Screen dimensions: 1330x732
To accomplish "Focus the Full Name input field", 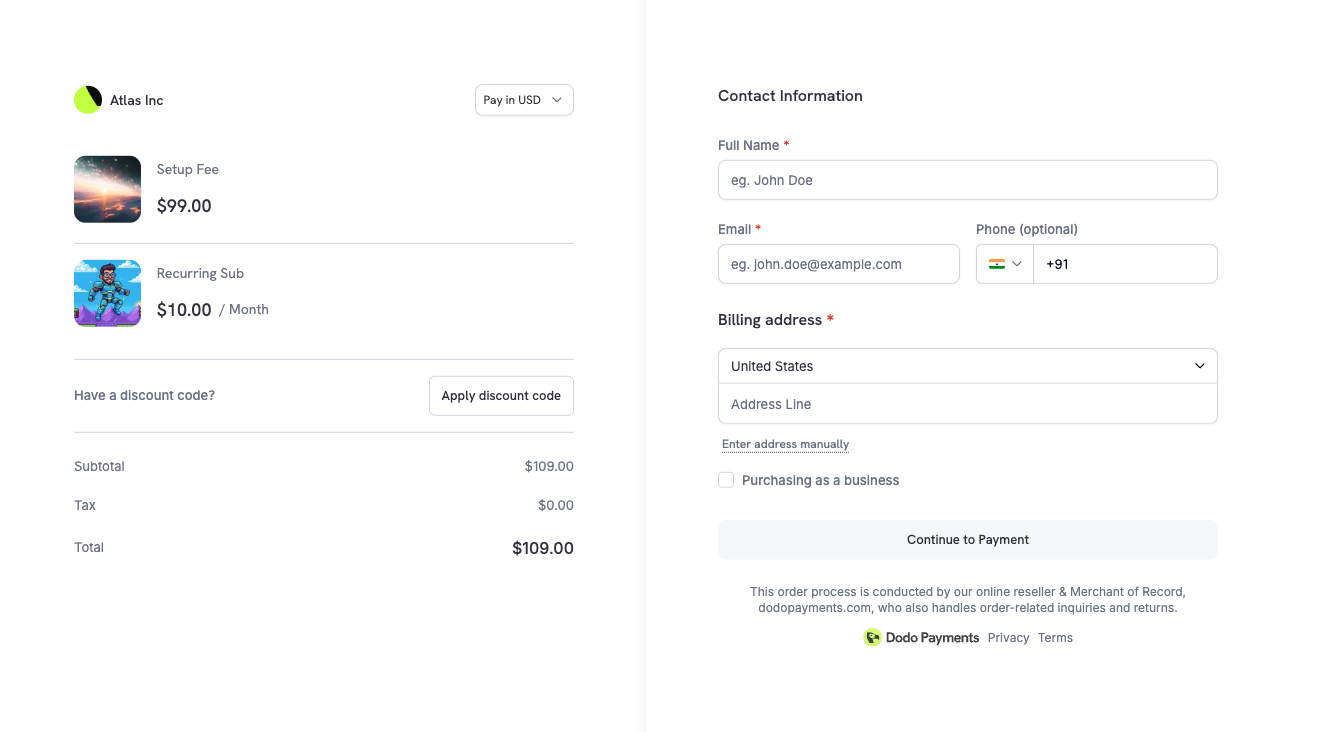I will coord(967,180).
